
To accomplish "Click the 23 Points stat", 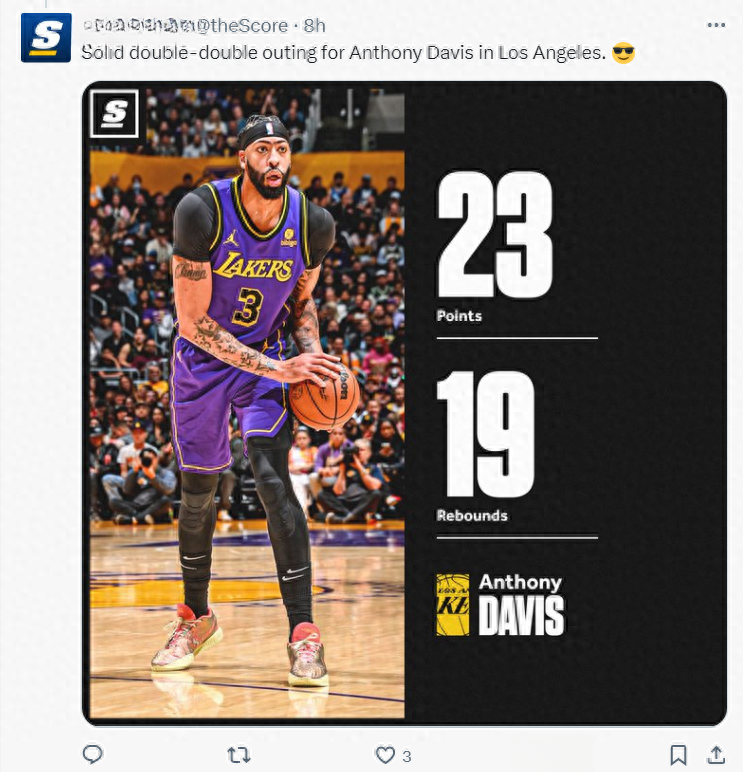I will [x=495, y=247].
